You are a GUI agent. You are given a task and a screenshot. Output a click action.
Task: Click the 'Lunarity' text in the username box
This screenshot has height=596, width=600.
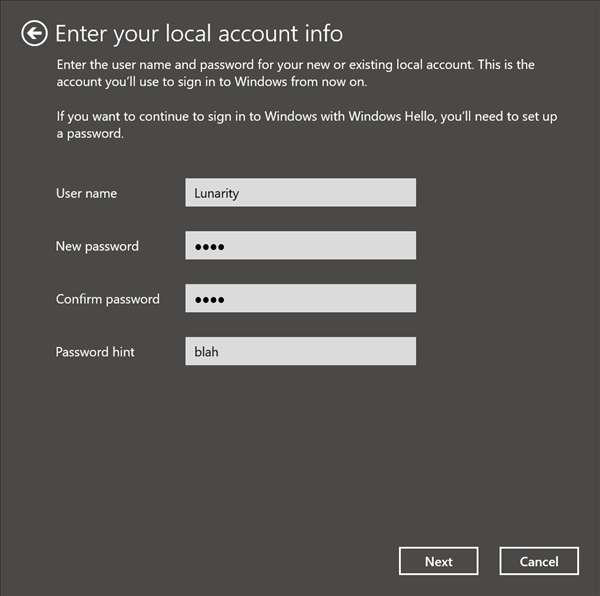point(216,193)
